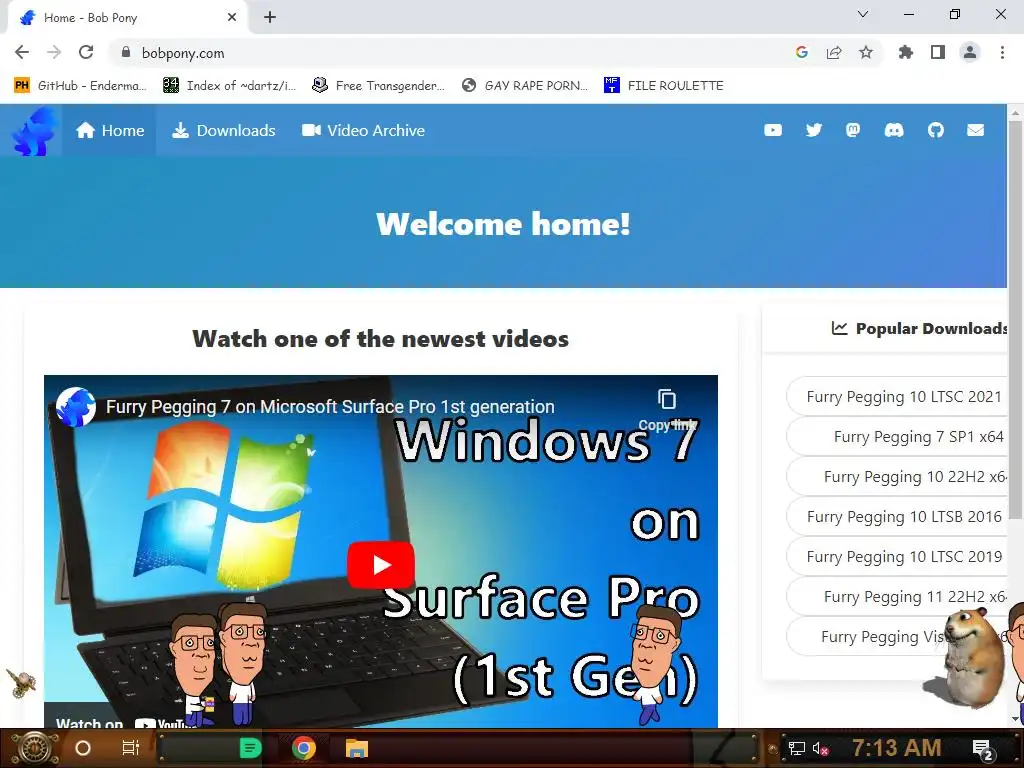Viewport: 1024px width, 768px height.
Task: Click the Google icon in the address bar
Action: tap(802, 52)
